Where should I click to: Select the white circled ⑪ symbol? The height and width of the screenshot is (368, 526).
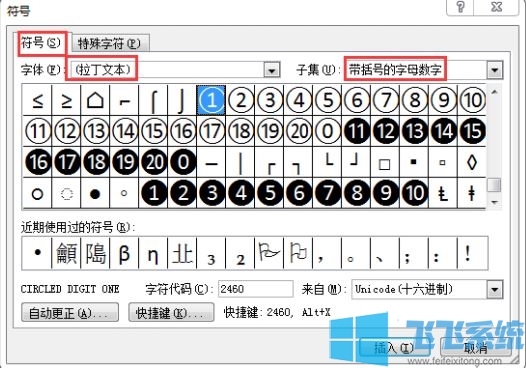click(37, 131)
